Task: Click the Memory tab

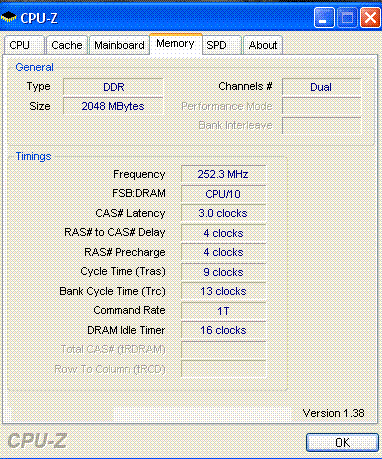Action: (x=175, y=44)
